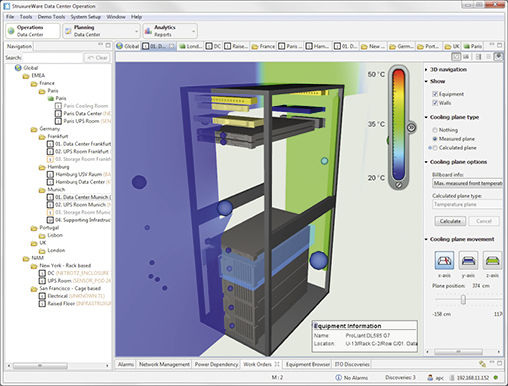The height and width of the screenshot is (386, 508).
Task: Click the icon beside 04. Supporting Infrastructure
Action: coord(50,220)
